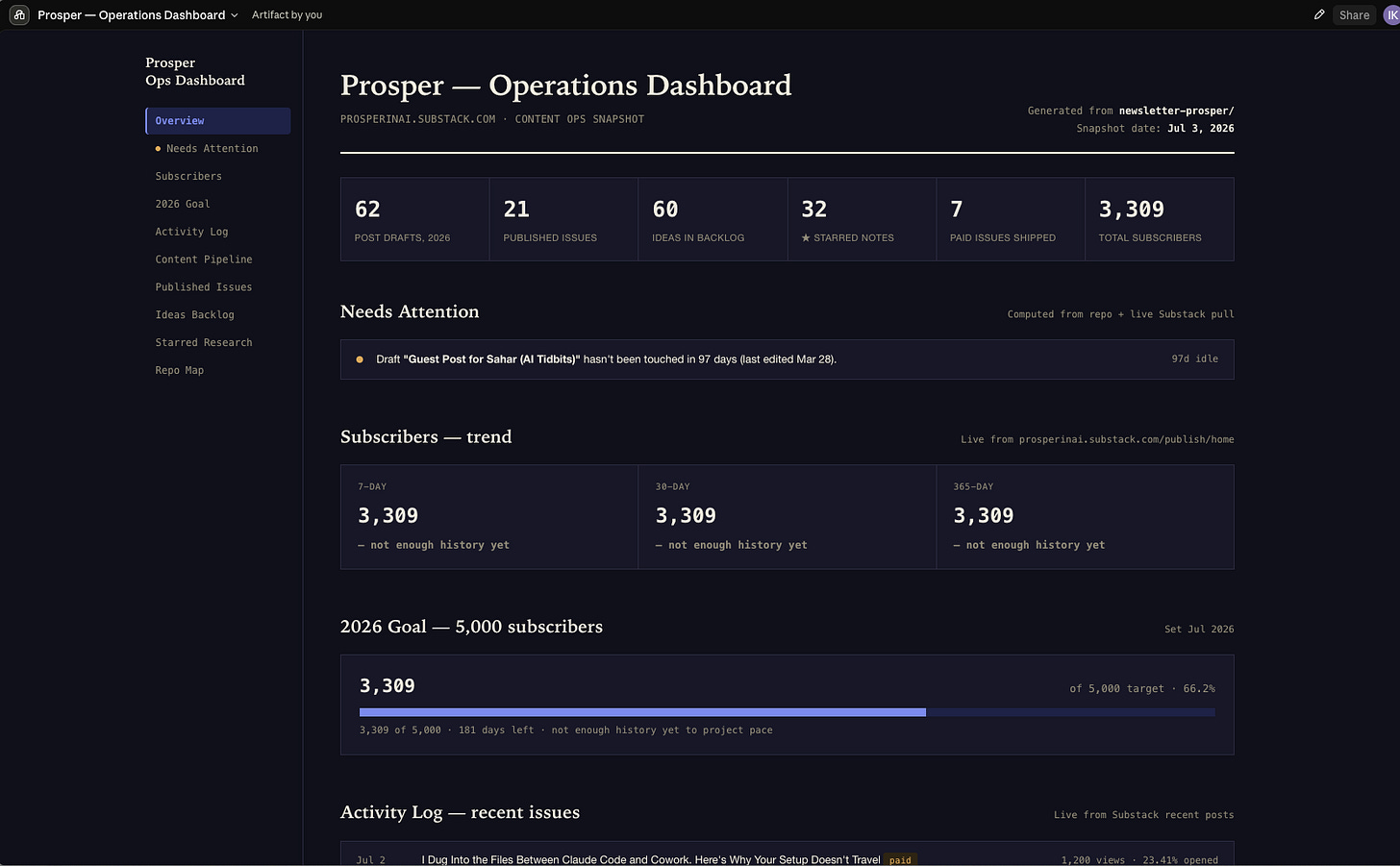The height and width of the screenshot is (866, 1400).
Task: Click the Guest Post for Sahar draft alert
Action: coord(787,359)
